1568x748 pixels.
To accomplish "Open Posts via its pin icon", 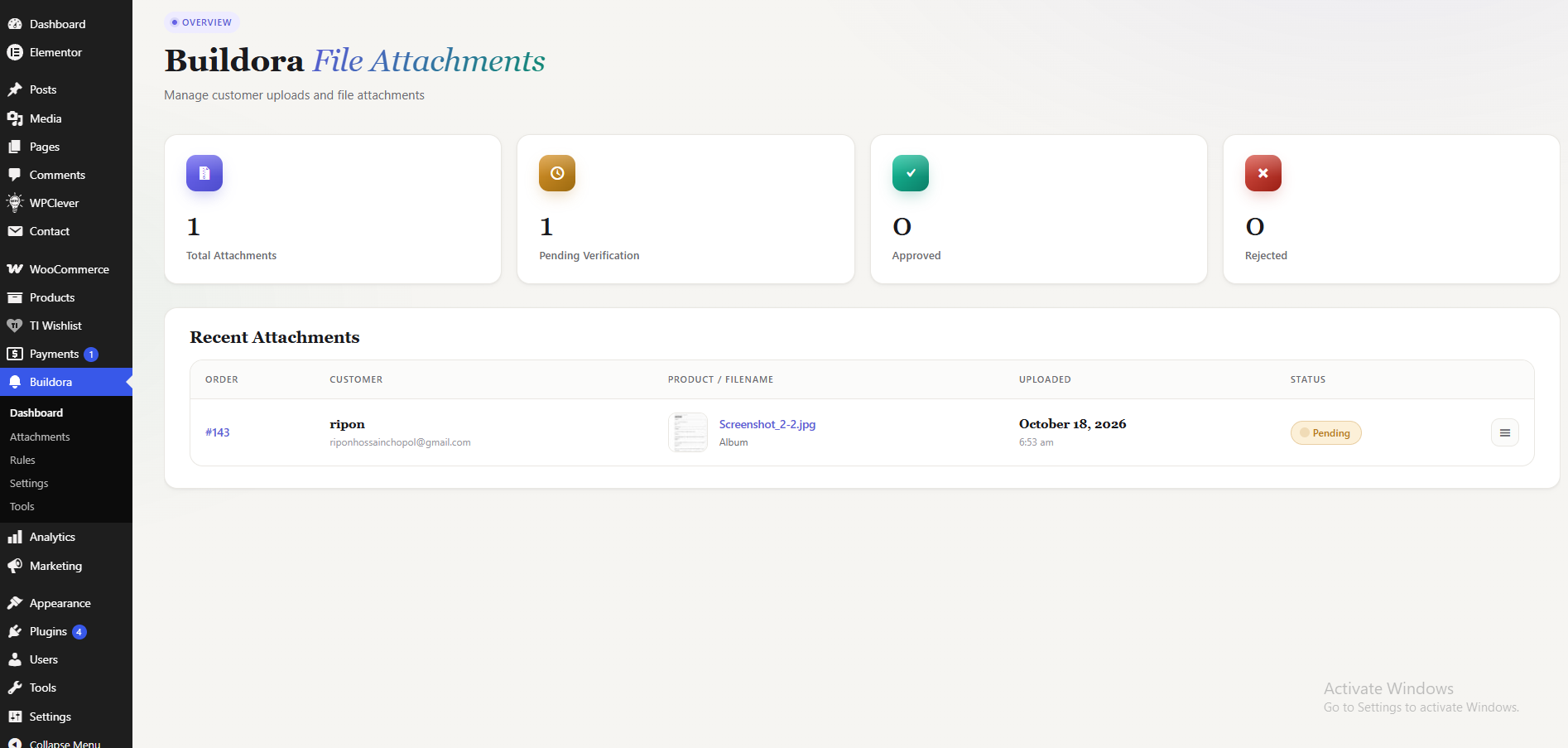I will [x=15, y=89].
